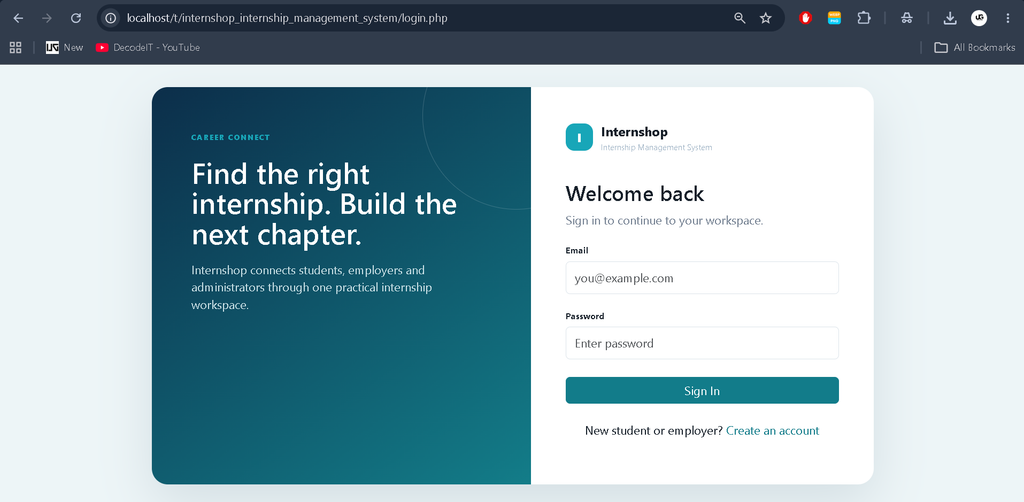The image size is (1024, 502).
Task: Open the apps grid icon in bookmarks bar
Action: pyautogui.click(x=16, y=48)
